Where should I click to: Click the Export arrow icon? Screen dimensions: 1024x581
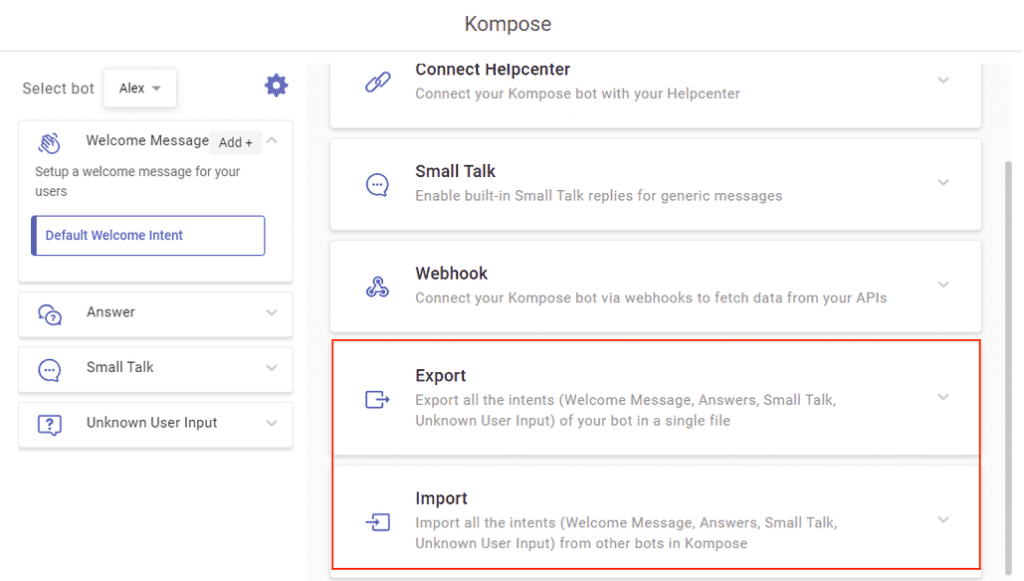(x=377, y=399)
